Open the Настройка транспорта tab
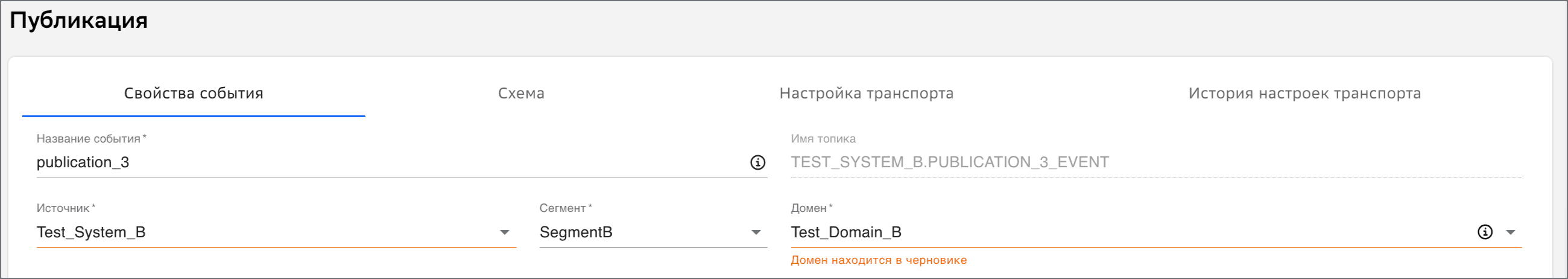 (866, 93)
